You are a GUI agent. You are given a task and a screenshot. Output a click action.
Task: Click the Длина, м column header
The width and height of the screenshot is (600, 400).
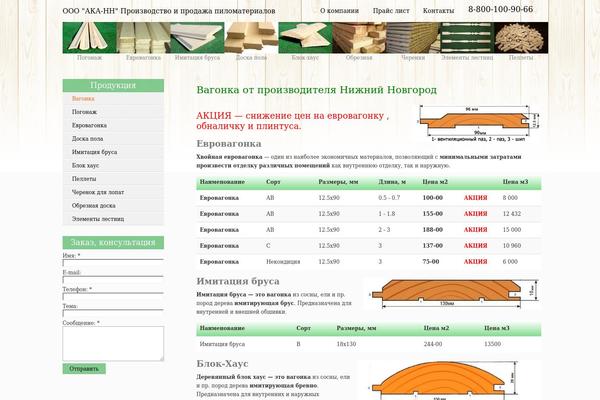[x=392, y=182]
